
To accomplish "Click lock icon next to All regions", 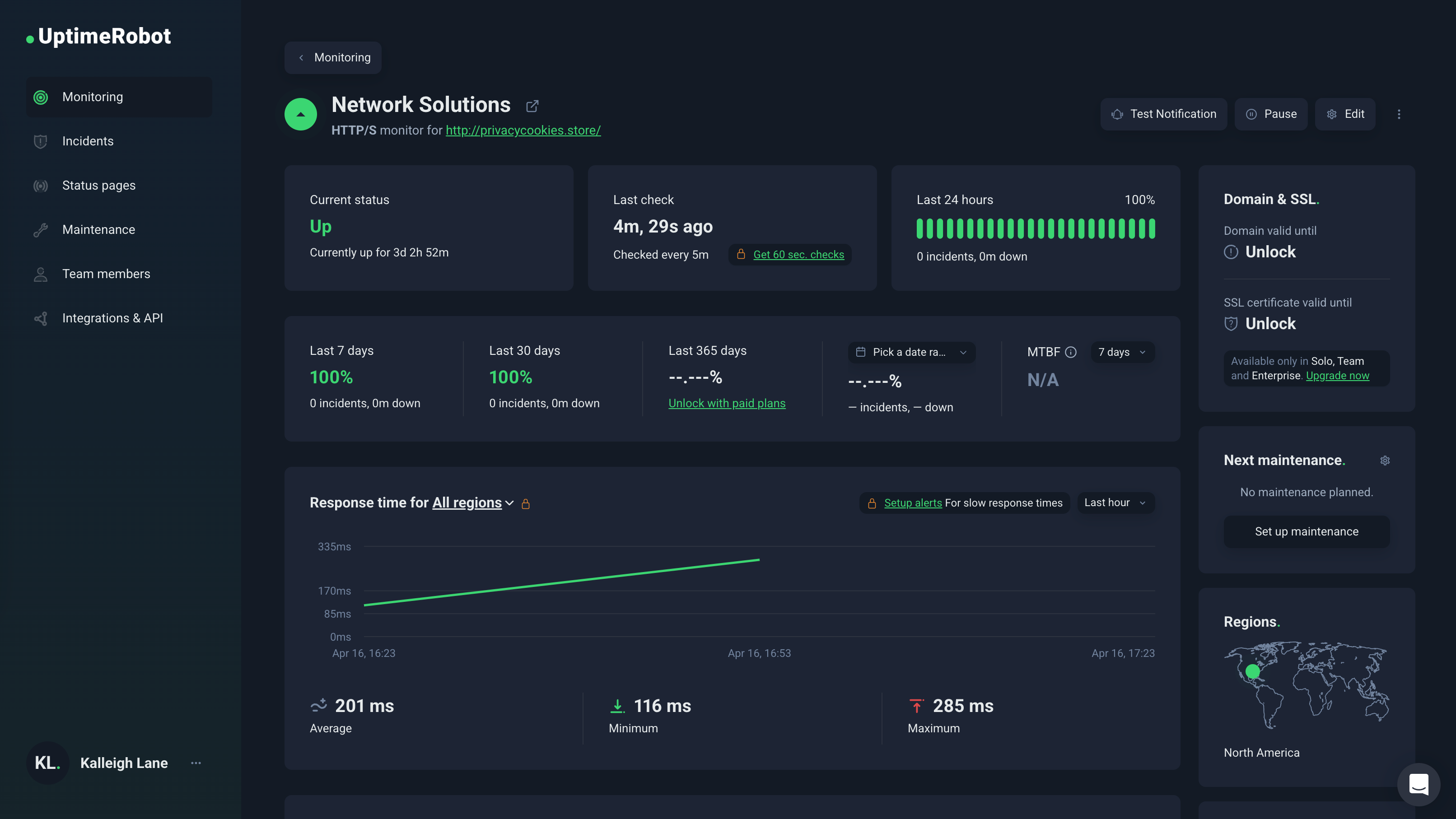I will (x=526, y=503).
